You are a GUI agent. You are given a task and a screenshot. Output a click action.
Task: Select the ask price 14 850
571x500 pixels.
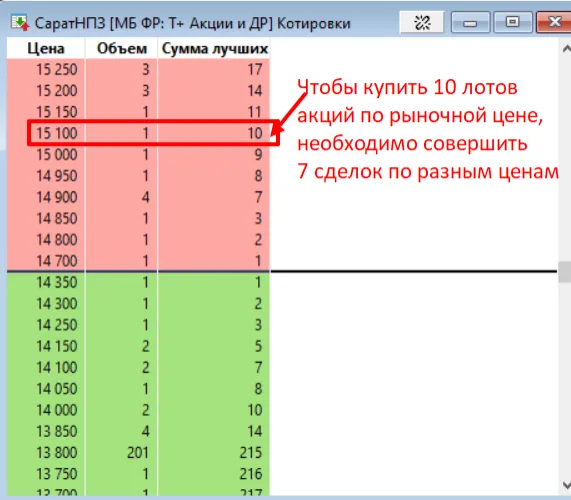(x=57, y=218)
